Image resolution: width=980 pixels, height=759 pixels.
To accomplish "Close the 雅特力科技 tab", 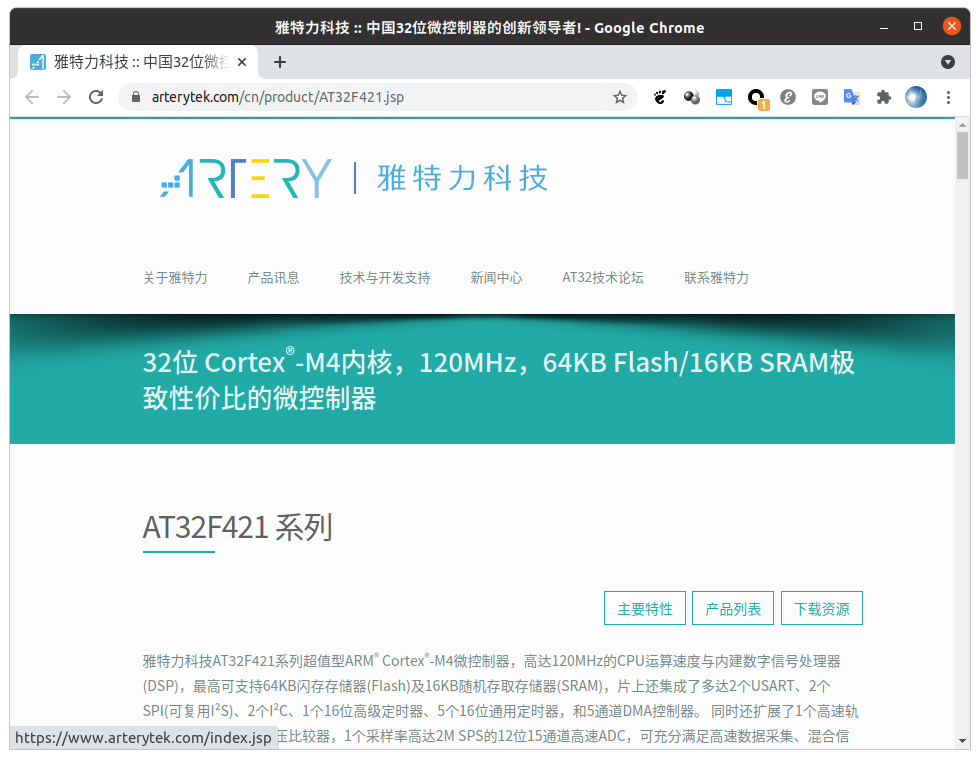I will coord(242,62).
